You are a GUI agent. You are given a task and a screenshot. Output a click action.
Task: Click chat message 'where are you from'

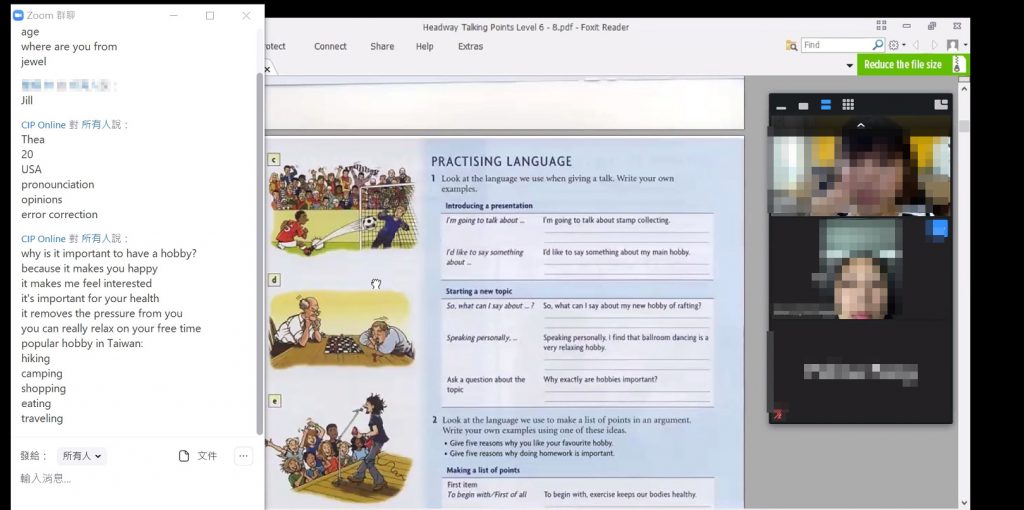coord(69,46)
